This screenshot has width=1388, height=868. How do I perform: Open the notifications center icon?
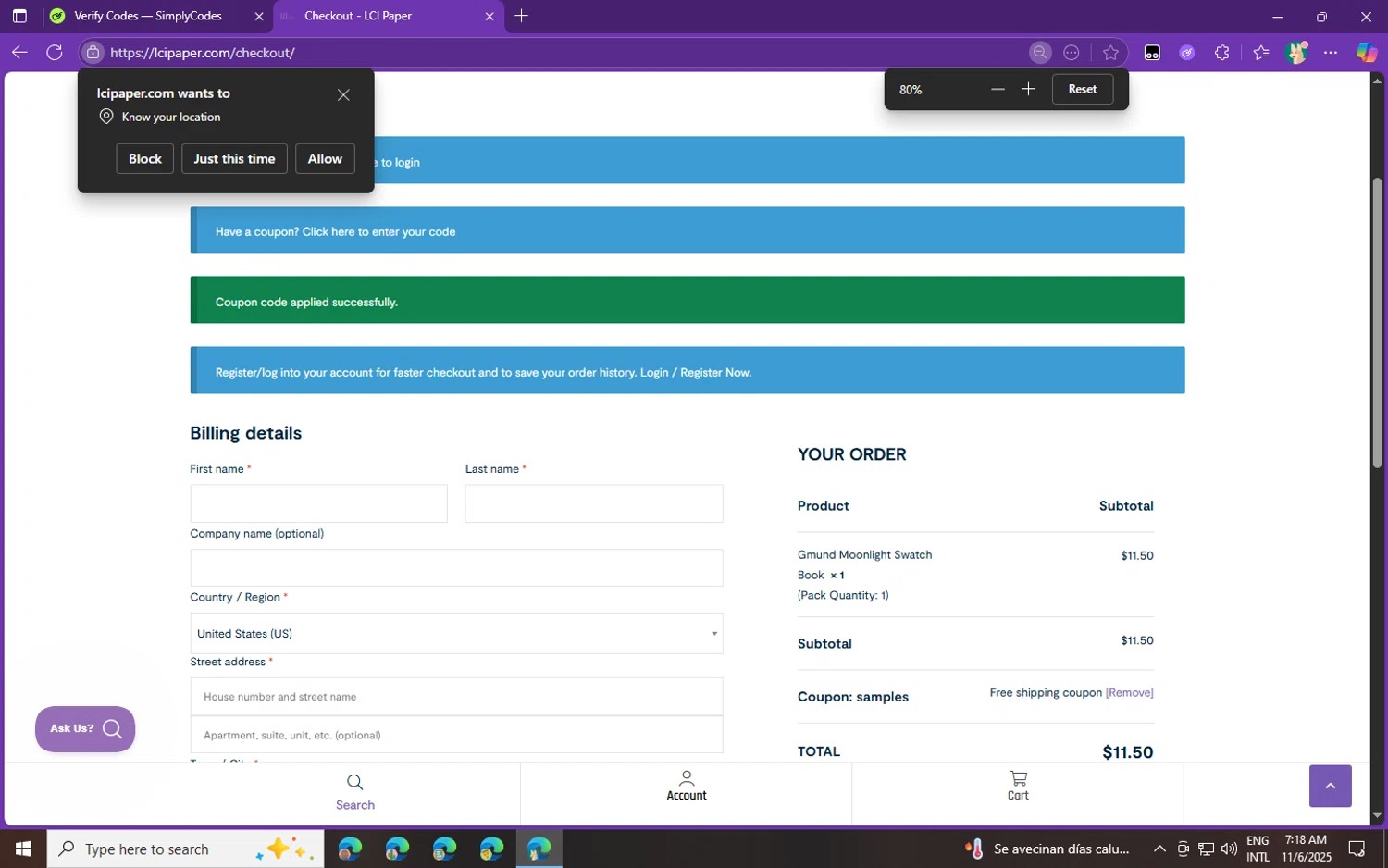(1357, 849)
